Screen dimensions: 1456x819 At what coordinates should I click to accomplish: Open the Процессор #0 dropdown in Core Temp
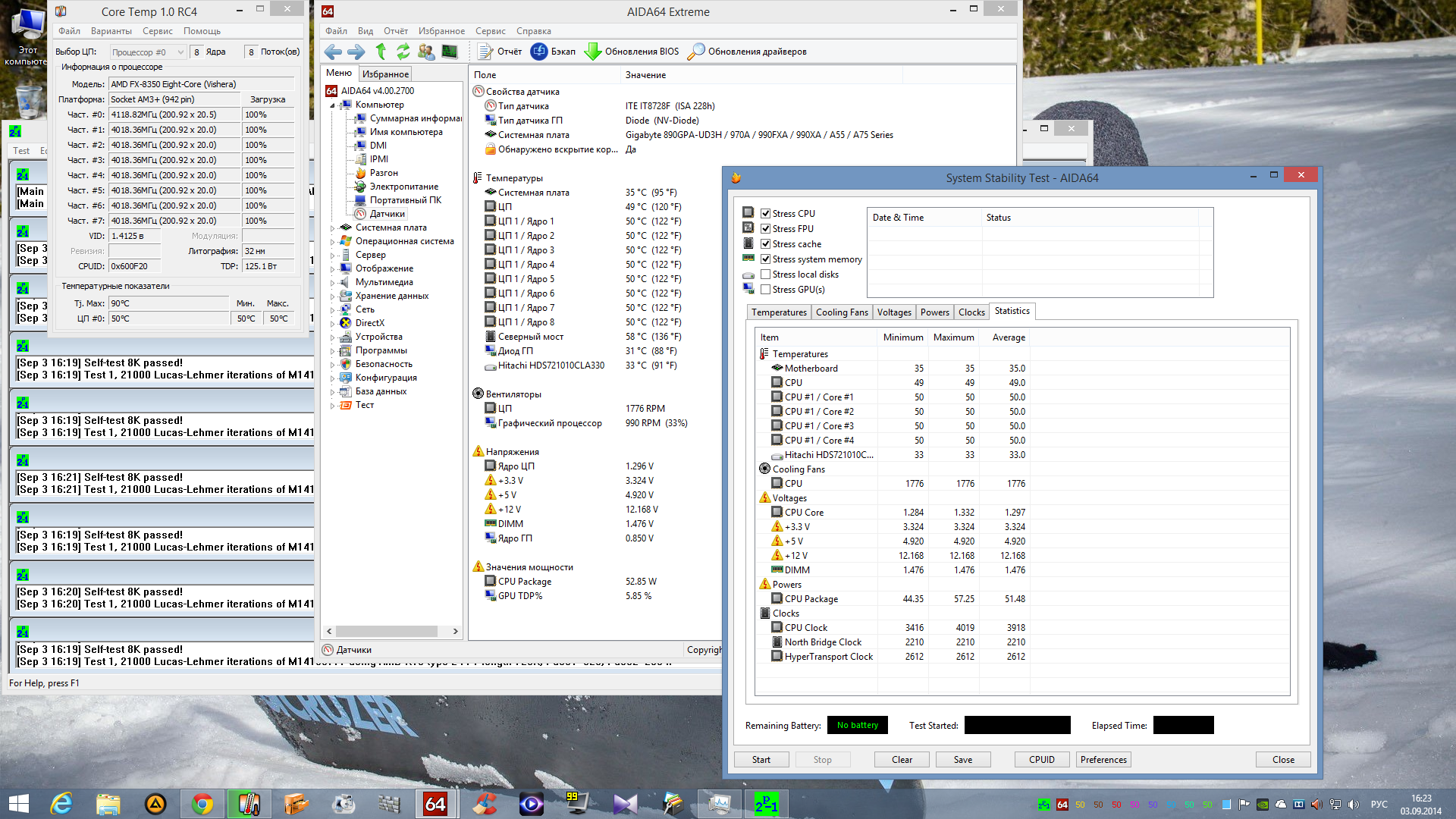point(148,52)
